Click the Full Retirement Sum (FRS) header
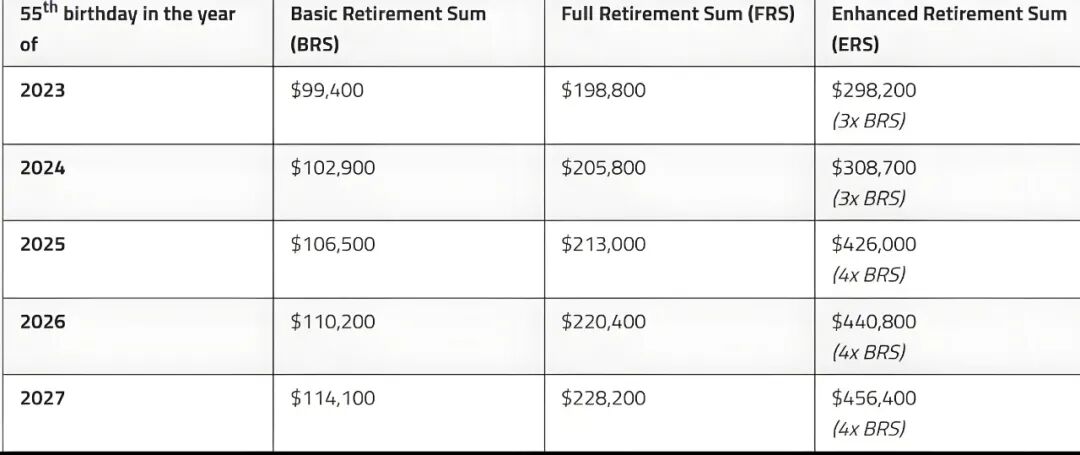Image resolution: width=1080 pixels, height=455 pixels. tap(678, 15)
